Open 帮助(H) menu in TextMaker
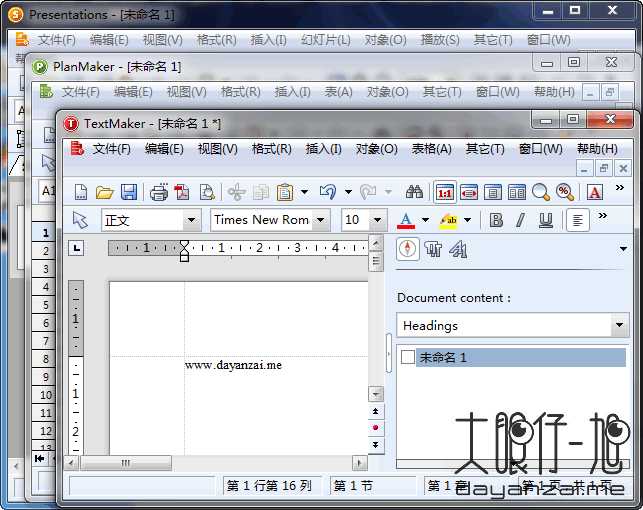The width and height of the screenshot is (643, 510). click(597, 149)
